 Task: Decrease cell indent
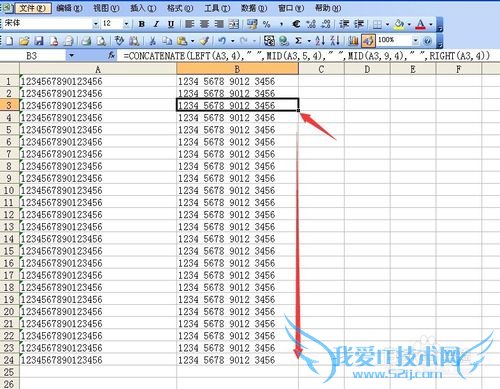click(344, 24)
